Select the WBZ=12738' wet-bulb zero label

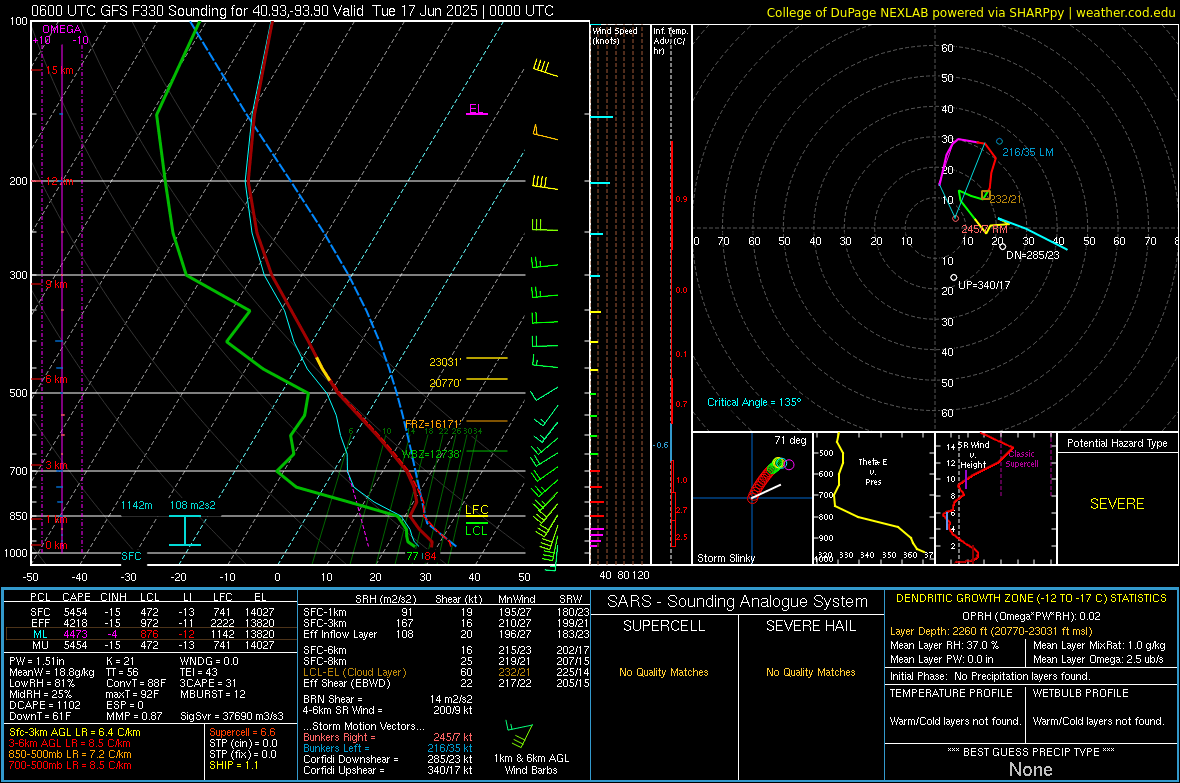click(x=431, y=453)
